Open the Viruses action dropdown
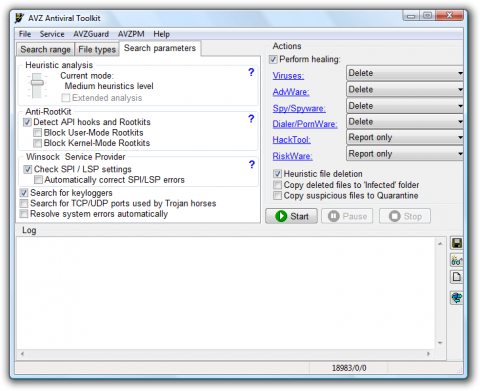The height and width of the screenshot is (391, 480). click(405, 73)
